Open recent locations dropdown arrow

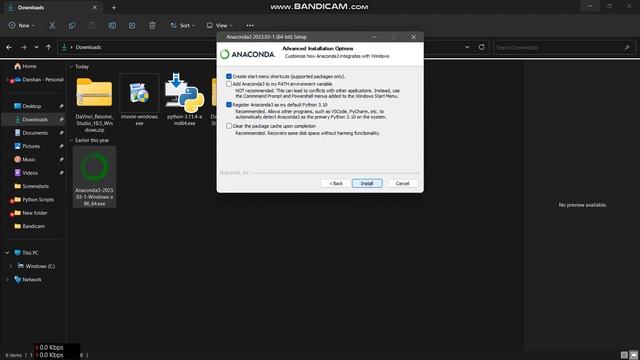click(x=36, y=47)
